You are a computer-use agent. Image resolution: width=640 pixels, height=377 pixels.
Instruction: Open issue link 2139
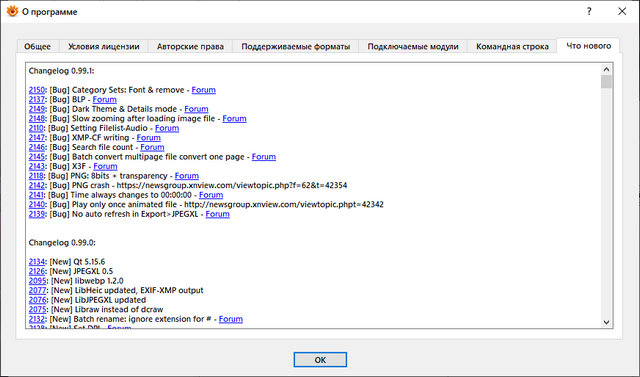[37, 214]
